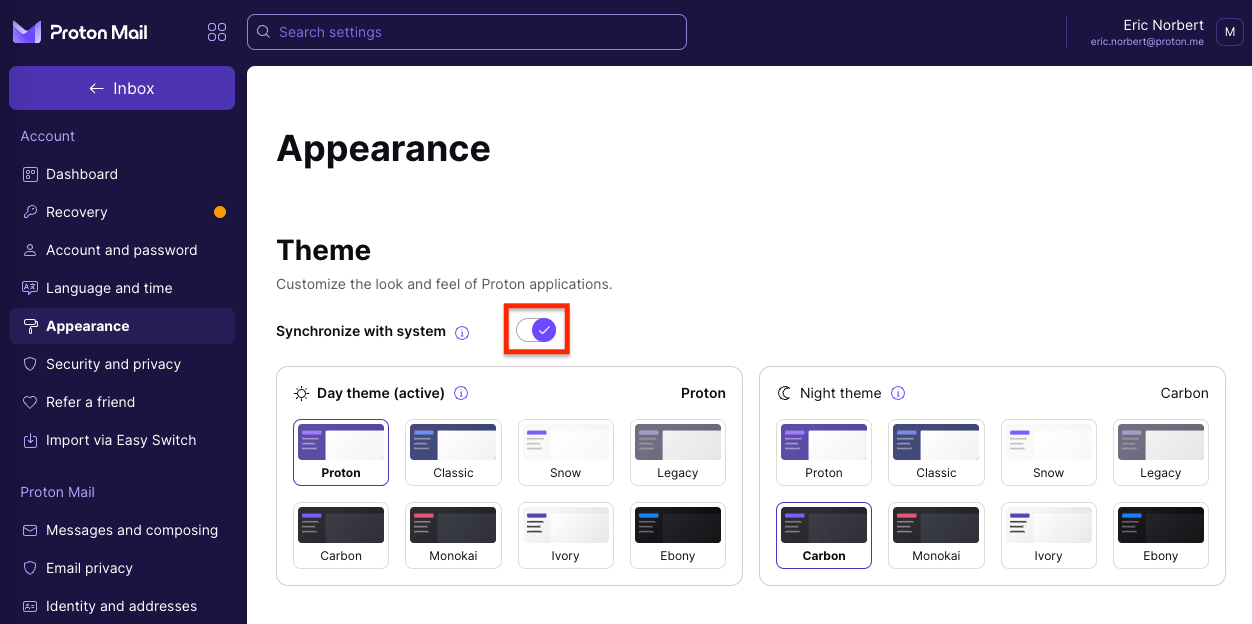
Task: Select Ebony as the night theme
Action: [1161, 535]
